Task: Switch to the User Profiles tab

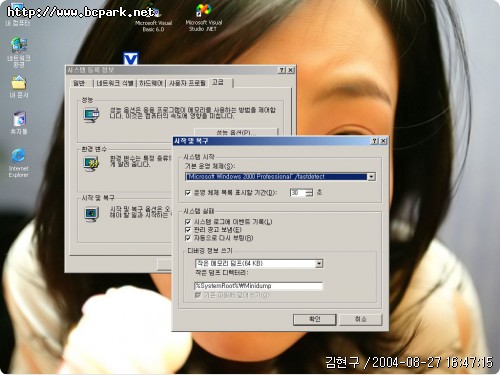Action: coord(187,83)
